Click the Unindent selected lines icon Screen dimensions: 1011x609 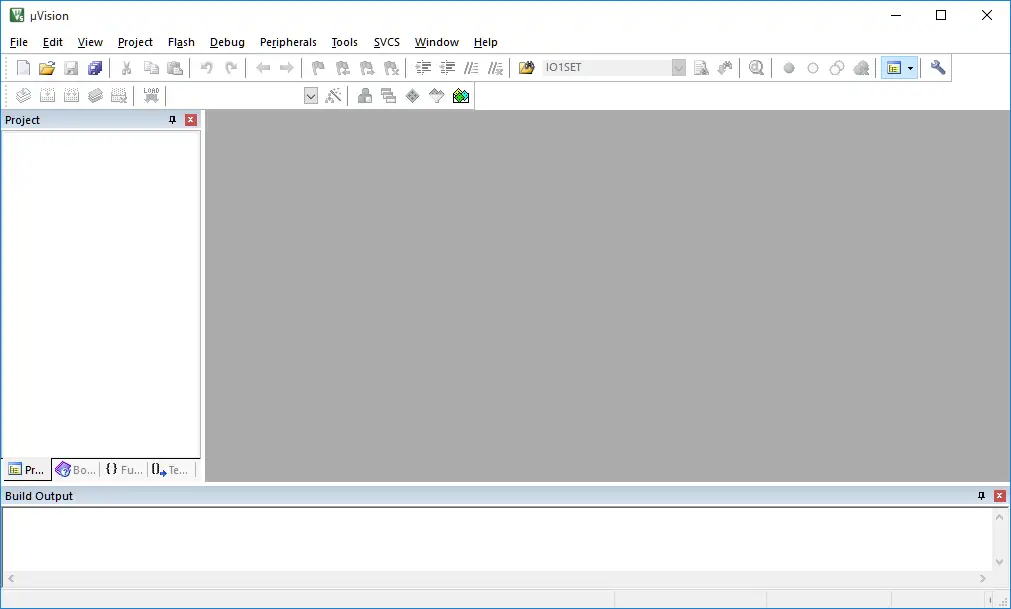click(447, 68)
